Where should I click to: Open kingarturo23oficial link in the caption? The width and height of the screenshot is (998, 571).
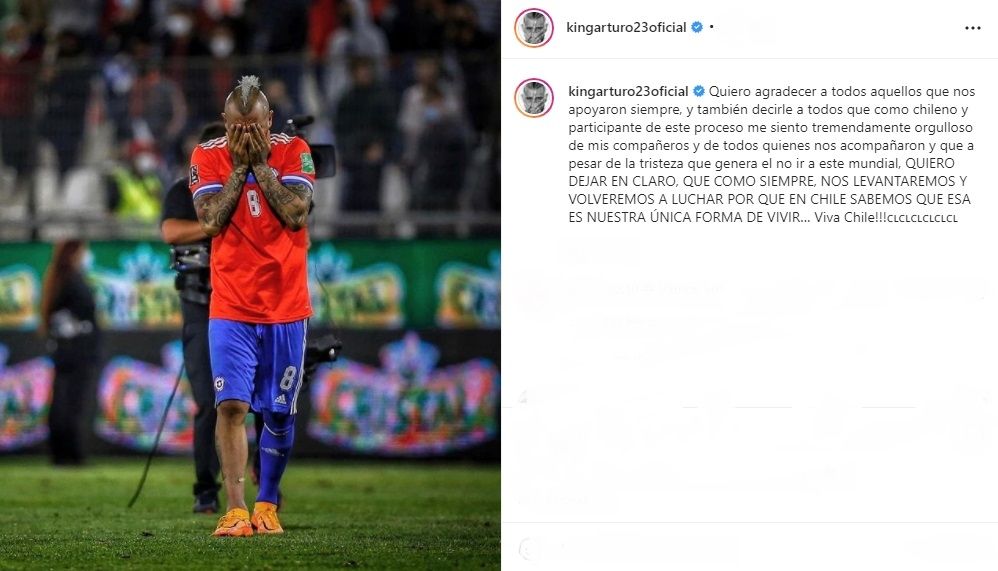pyautogui.click(x=628, y=92)
